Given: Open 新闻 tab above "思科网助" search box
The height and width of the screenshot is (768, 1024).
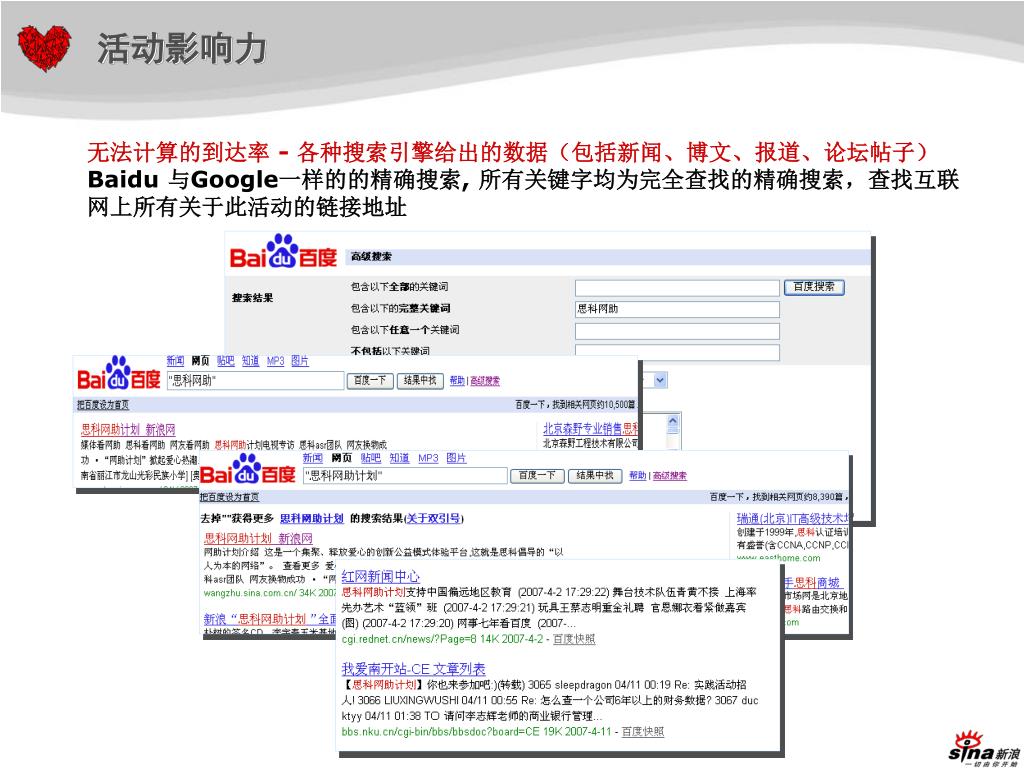Looking at the screenshot, I should 175,360.
